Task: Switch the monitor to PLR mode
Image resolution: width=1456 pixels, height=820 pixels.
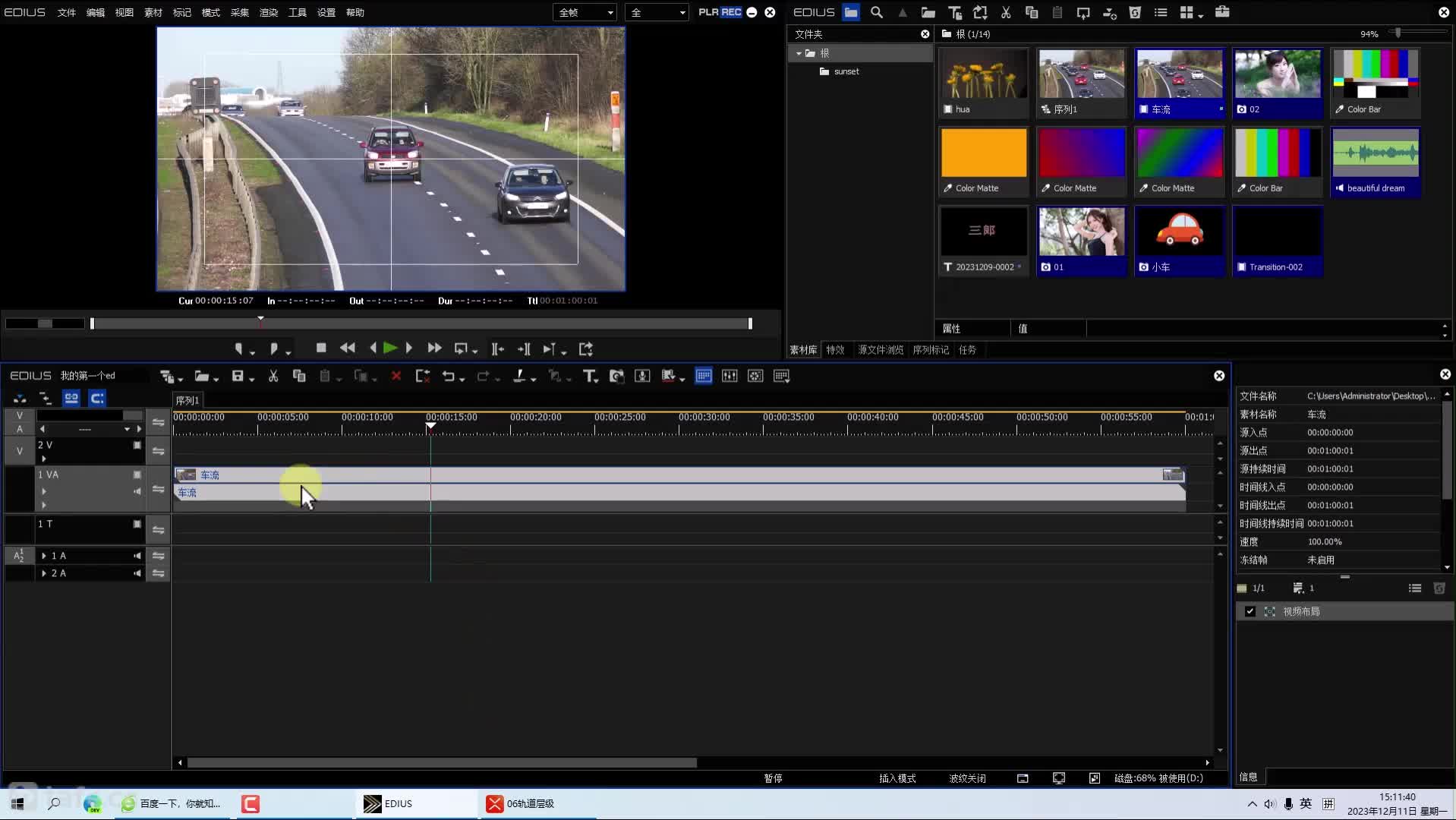Action: click(708, 12)
